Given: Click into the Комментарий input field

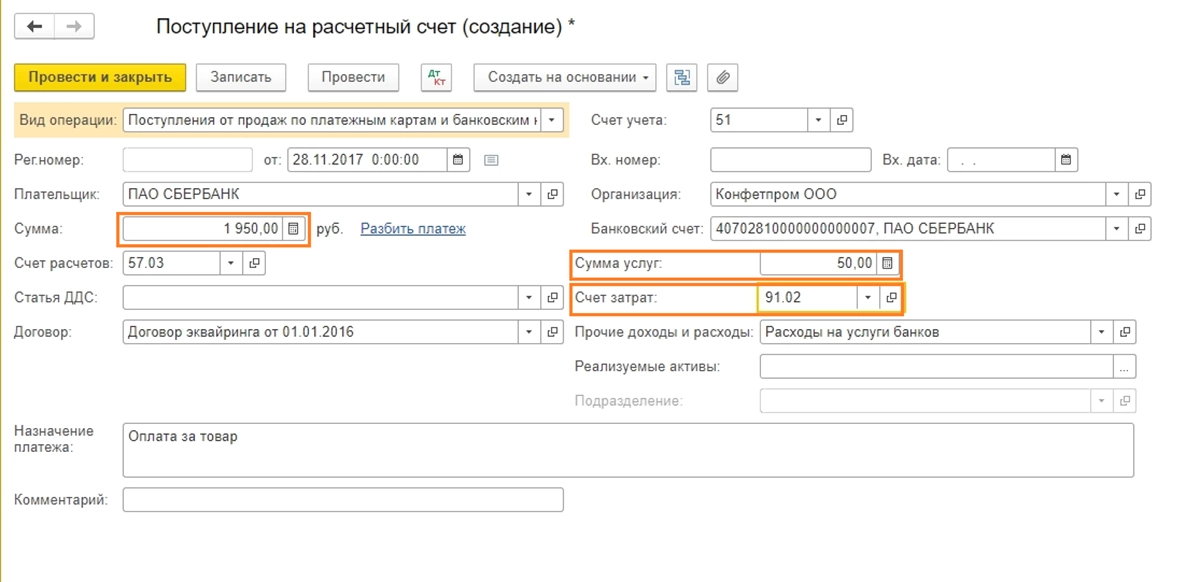Looking at the screenshot, I should coord(342,499).
